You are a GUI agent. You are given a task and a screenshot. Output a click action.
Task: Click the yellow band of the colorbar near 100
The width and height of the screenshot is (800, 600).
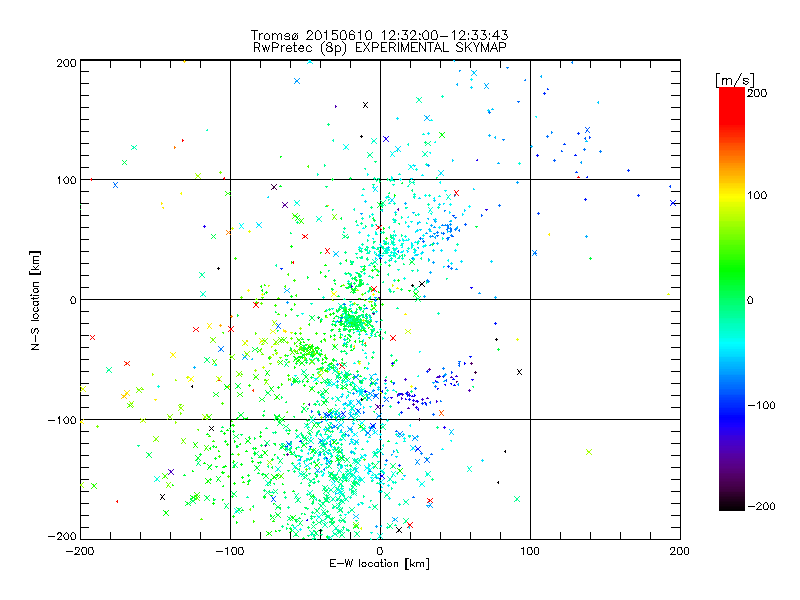click(x=732, y=195)
